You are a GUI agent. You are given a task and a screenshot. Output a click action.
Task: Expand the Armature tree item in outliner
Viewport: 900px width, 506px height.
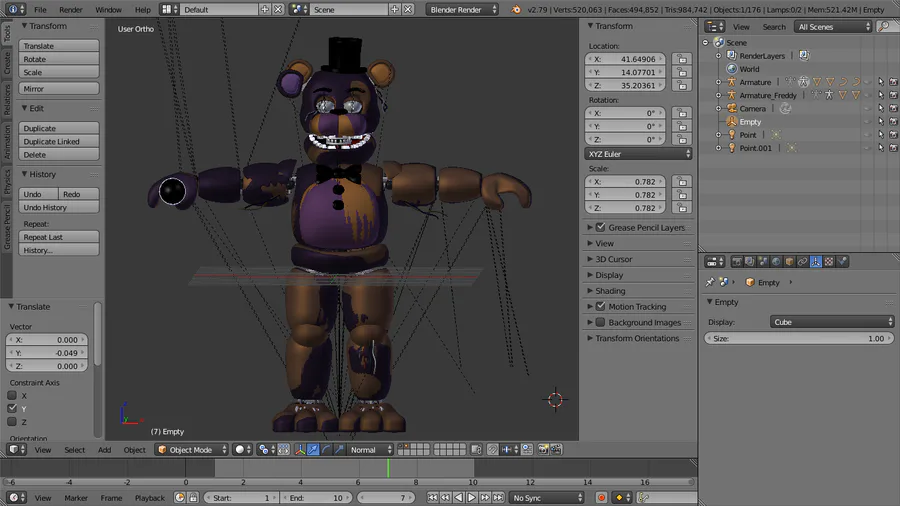tap(718, 82)
